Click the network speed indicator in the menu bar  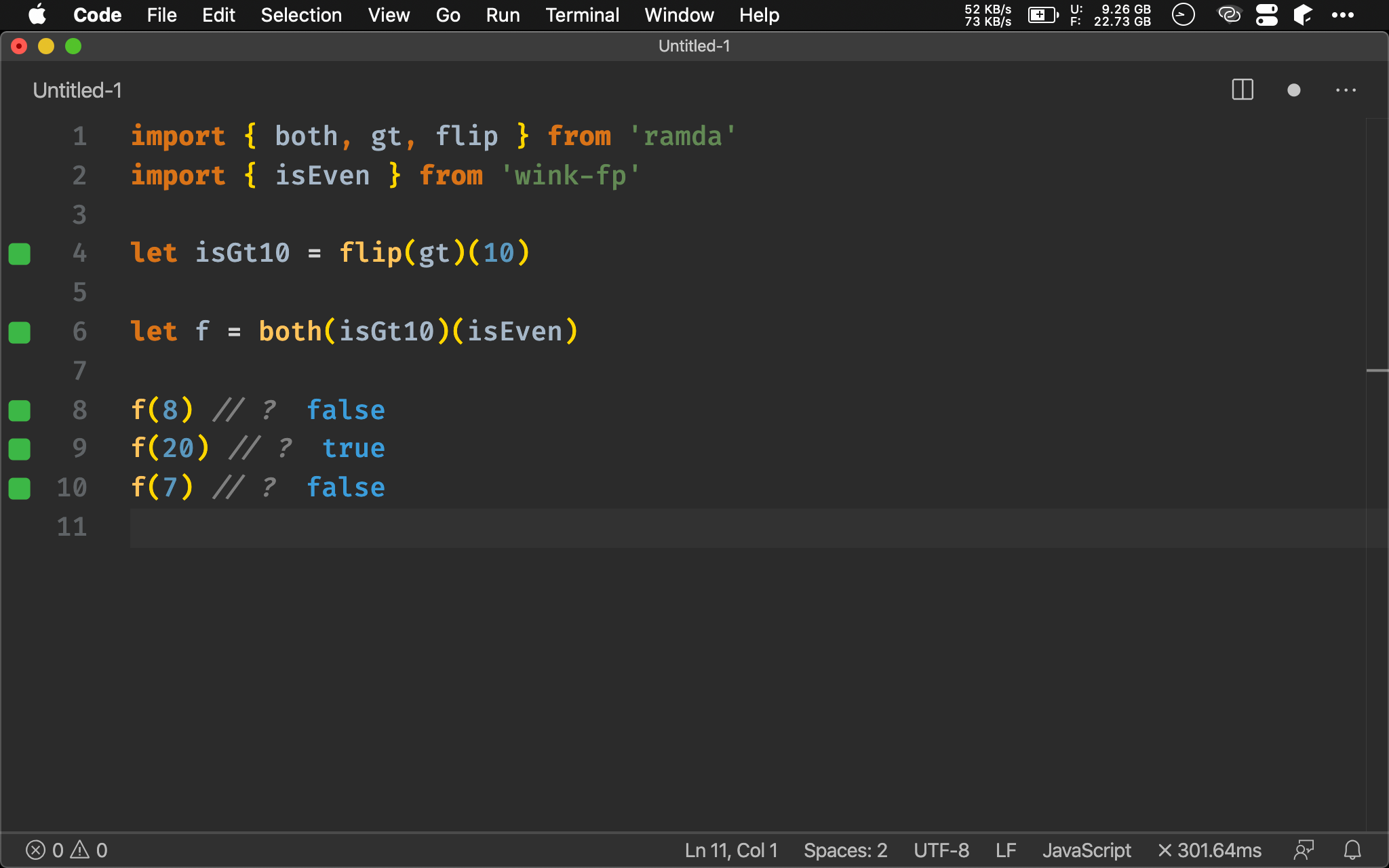coord(987,15)
